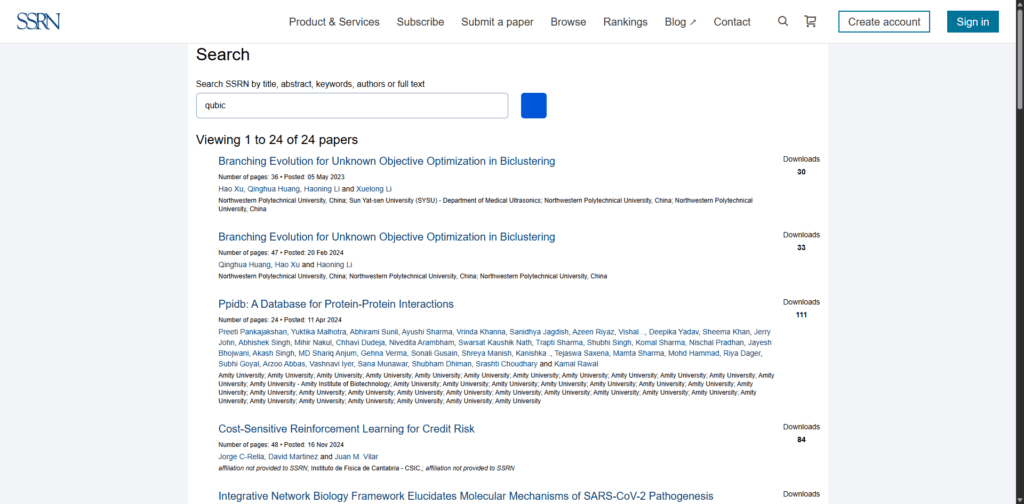Go to Subscribe in the navigation
This screenshot has height=504, width=1024.
421,22
